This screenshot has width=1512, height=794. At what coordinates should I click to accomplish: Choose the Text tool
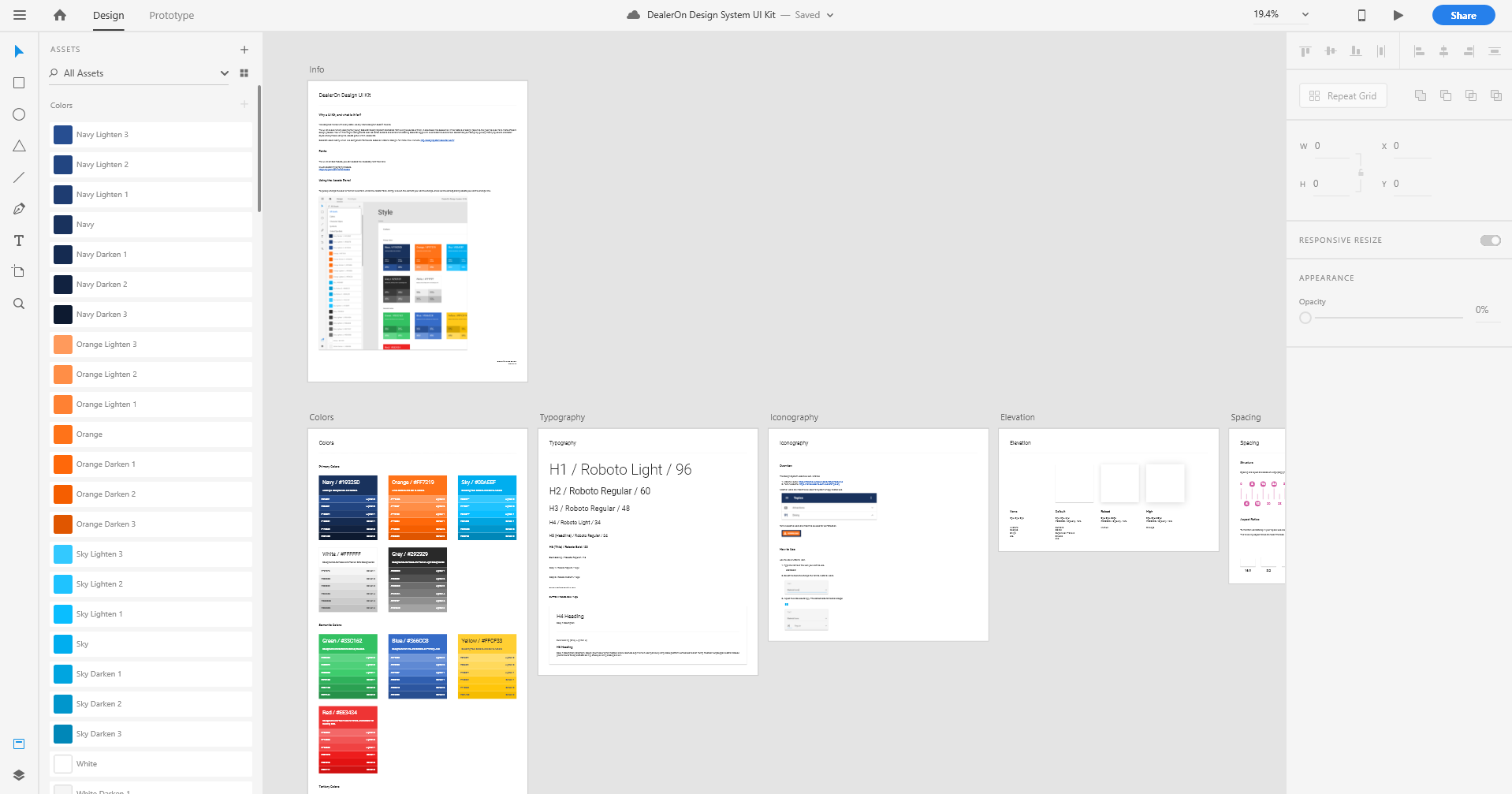coord(19,240)
